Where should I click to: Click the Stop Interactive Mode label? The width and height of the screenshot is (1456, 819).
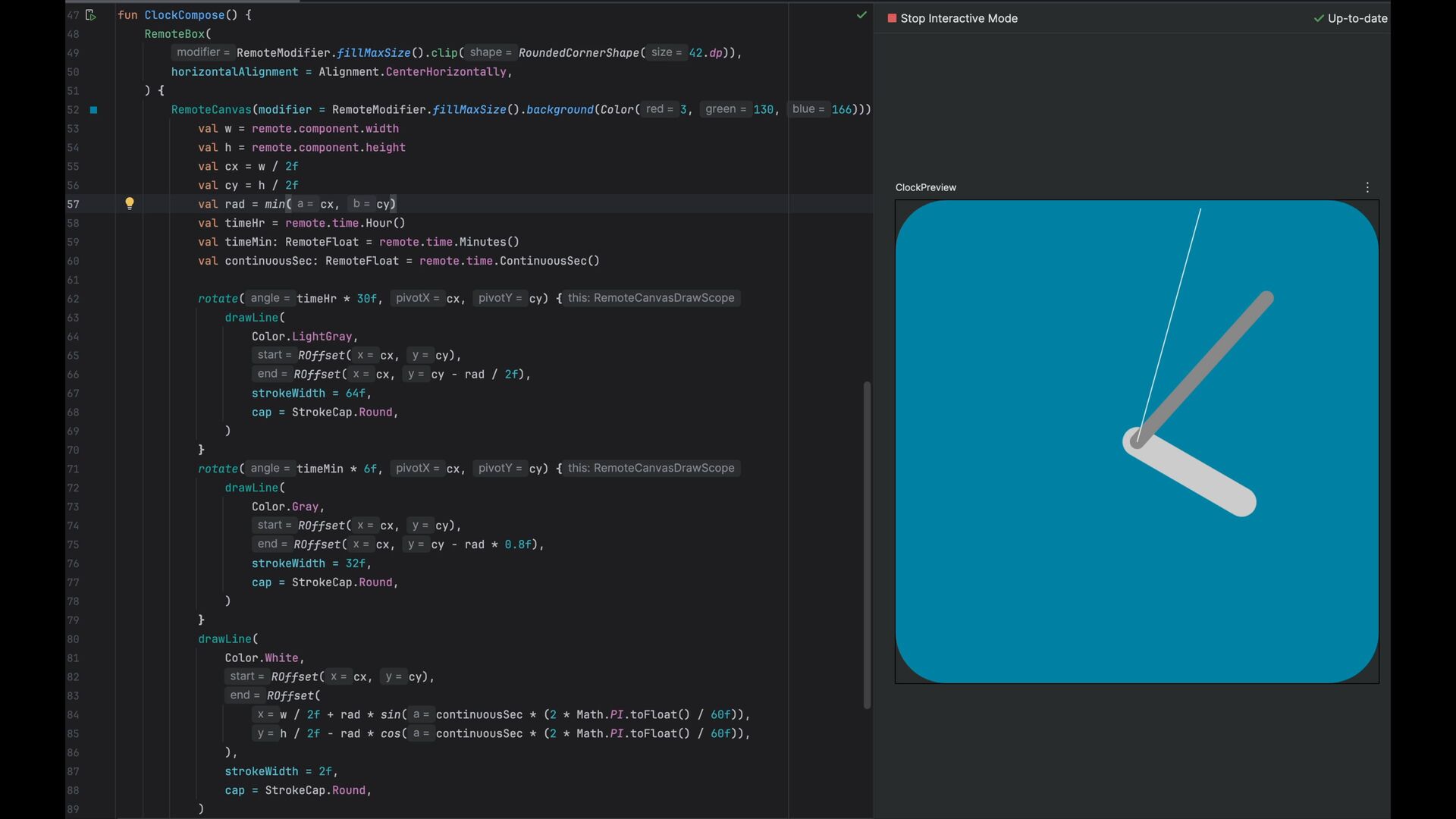click(959, 18)
